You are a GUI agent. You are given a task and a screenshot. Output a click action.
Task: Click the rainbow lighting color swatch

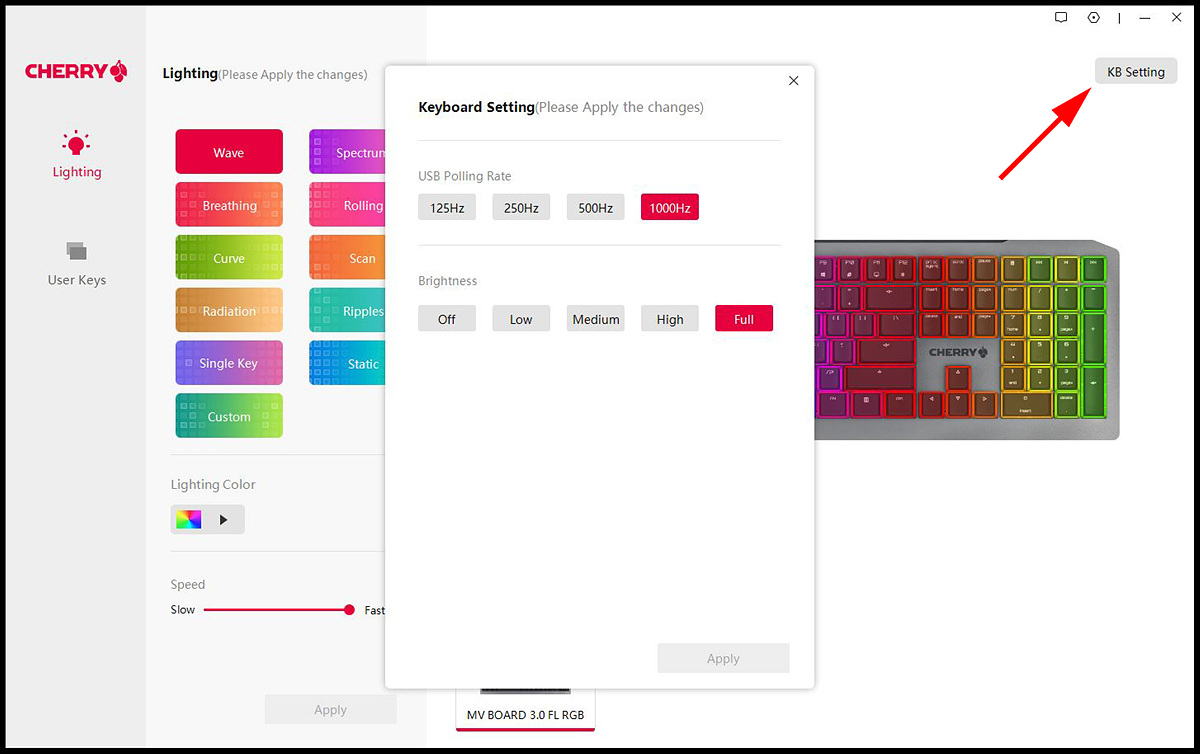click(188, 519)
